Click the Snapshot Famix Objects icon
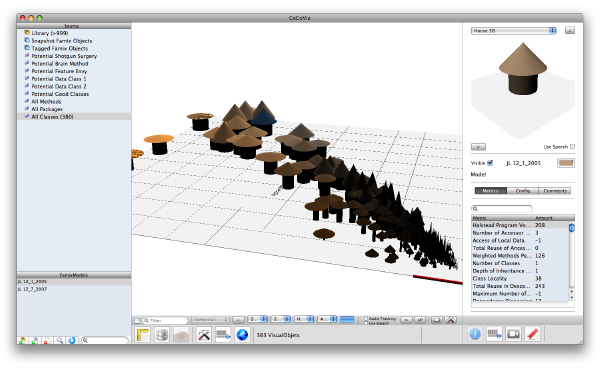The height and width of the screenshot is (370, 600). pyautogui.click(x=27, y=40)
